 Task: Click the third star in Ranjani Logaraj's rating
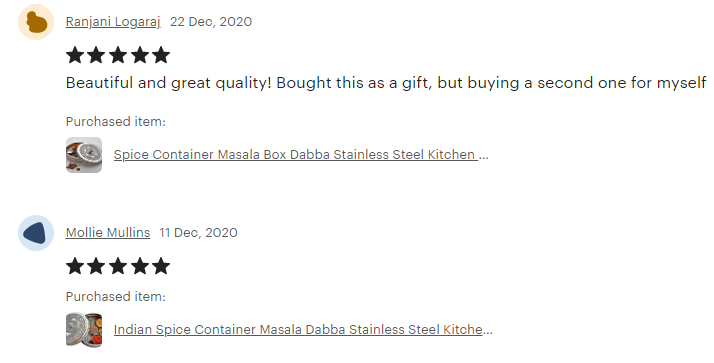[118, 55]
